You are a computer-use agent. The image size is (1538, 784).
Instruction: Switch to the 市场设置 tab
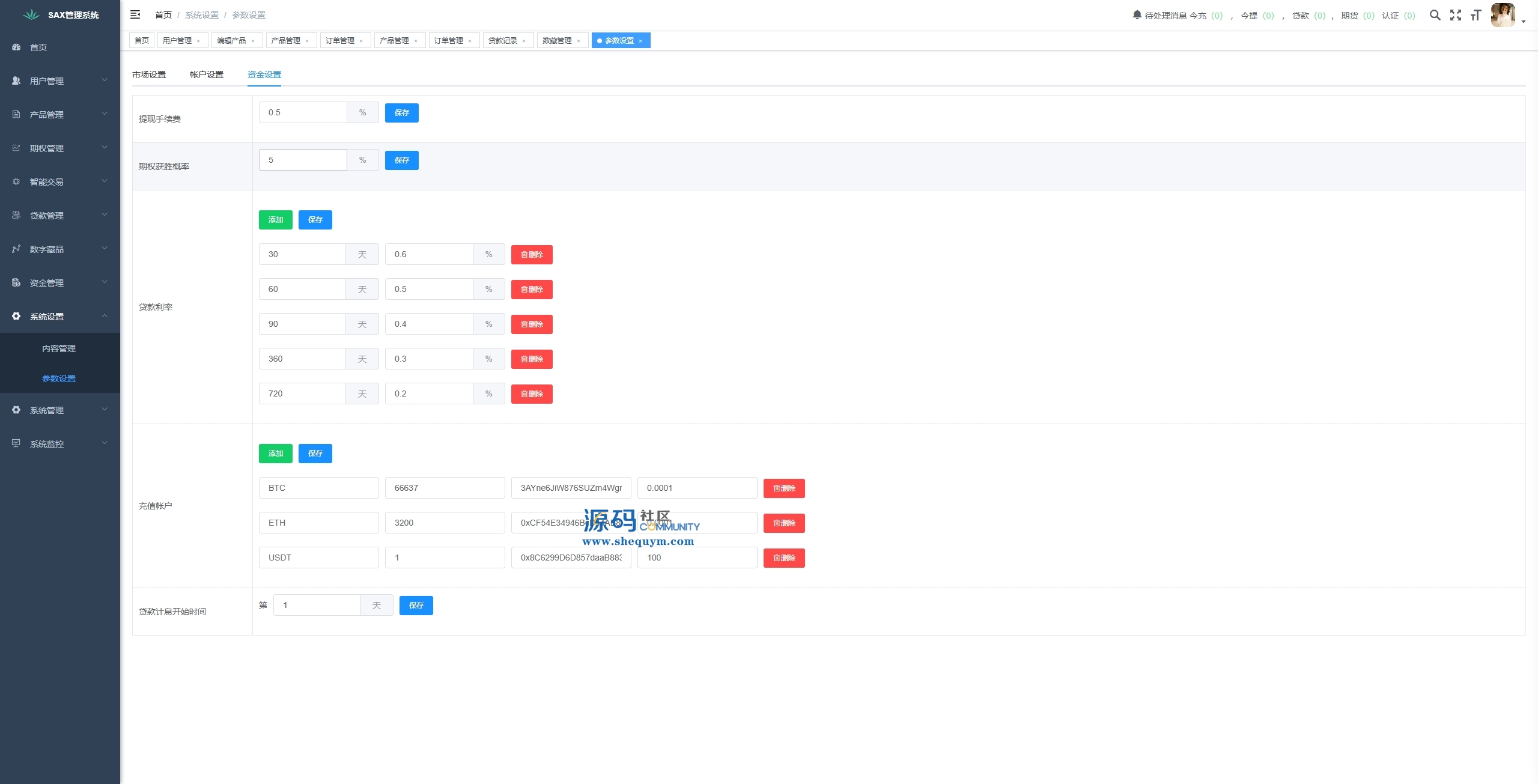coord(149,74)
